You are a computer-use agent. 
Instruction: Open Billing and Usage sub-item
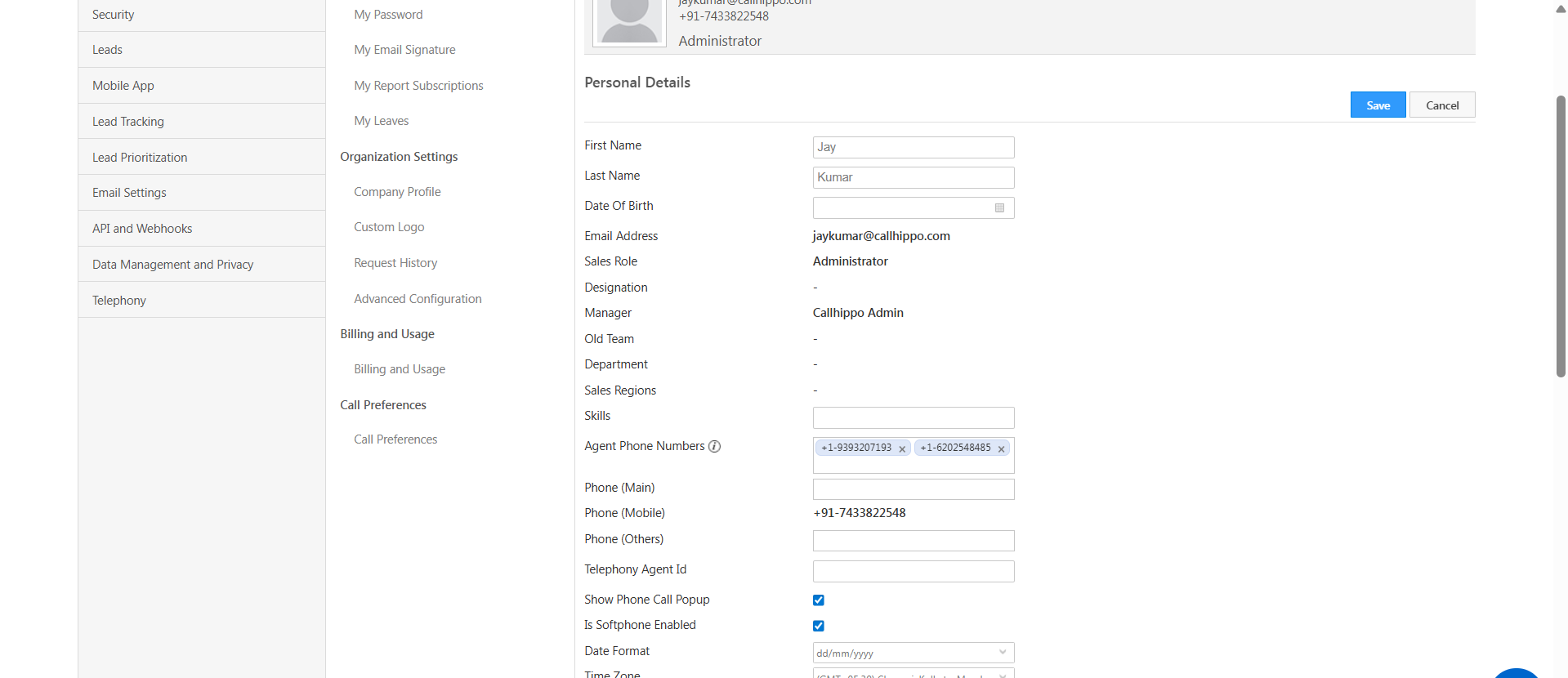click(400, 369)
